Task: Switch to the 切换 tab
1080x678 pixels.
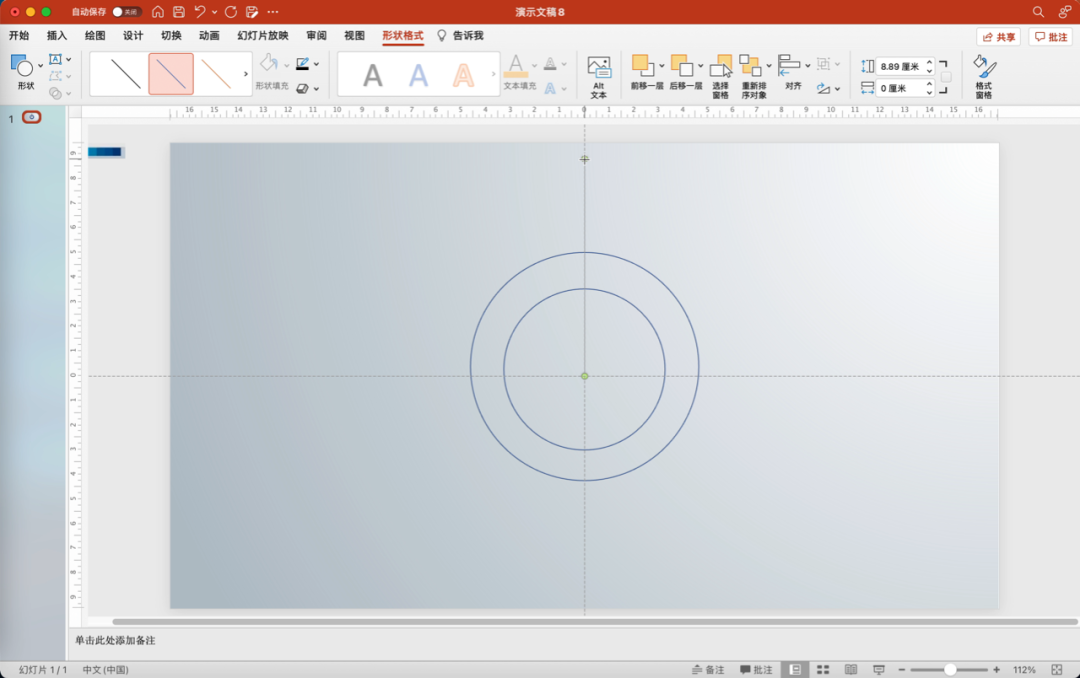Action: 171,36
